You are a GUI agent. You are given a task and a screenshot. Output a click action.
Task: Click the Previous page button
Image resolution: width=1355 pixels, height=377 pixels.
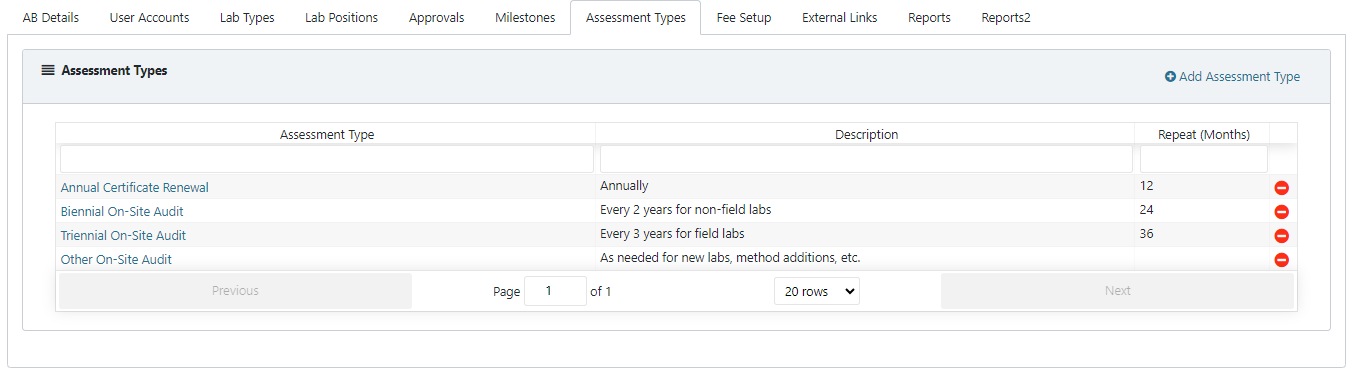(x=235, y=291)
